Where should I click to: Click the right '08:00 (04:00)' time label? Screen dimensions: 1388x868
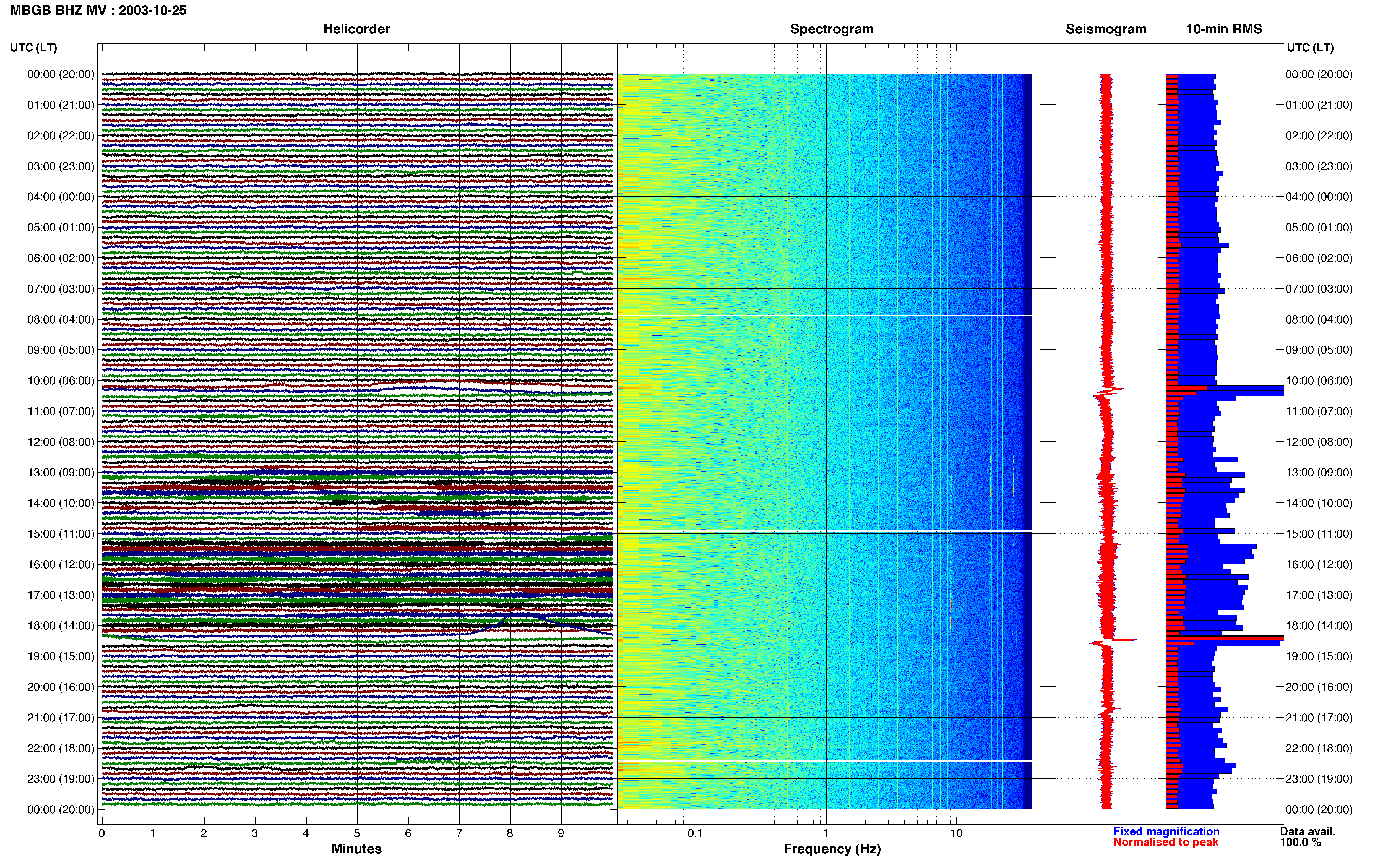(1319, 319)
